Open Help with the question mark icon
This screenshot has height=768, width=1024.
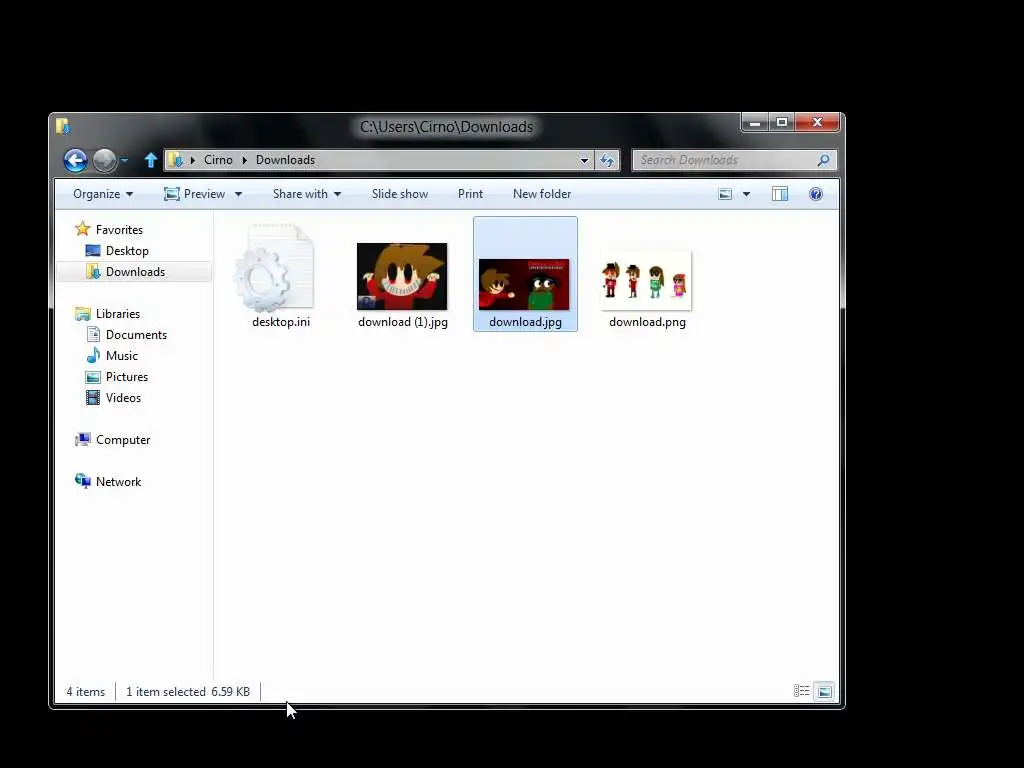pyautogui.click(x=816, y=194)
